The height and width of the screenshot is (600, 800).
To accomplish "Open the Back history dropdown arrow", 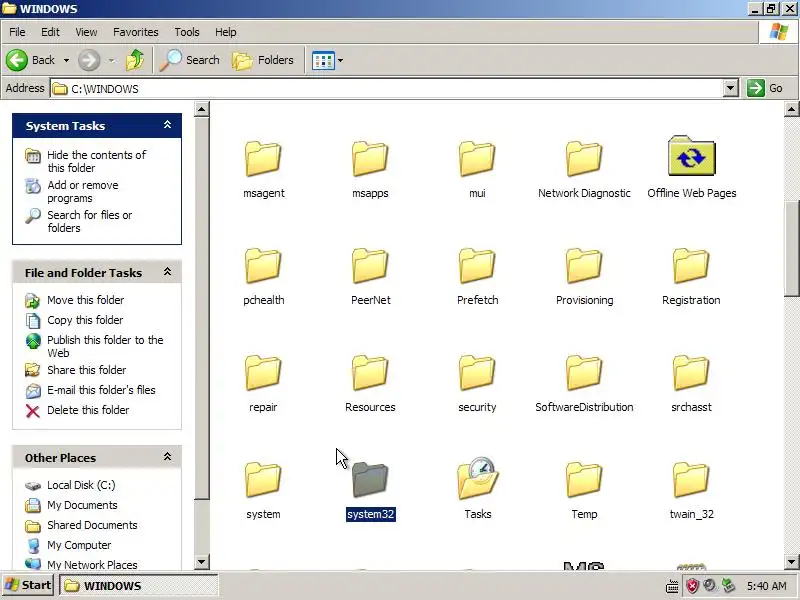I will [66, 61].
